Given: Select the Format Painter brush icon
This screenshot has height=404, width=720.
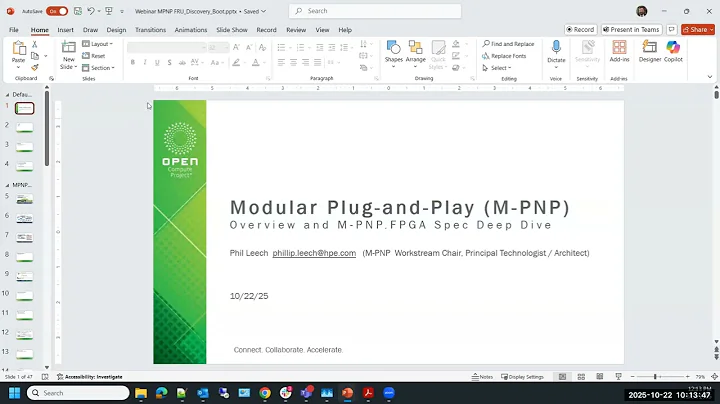Looking at the screenshot, I should pyautogui.click(x=34, y=67).
